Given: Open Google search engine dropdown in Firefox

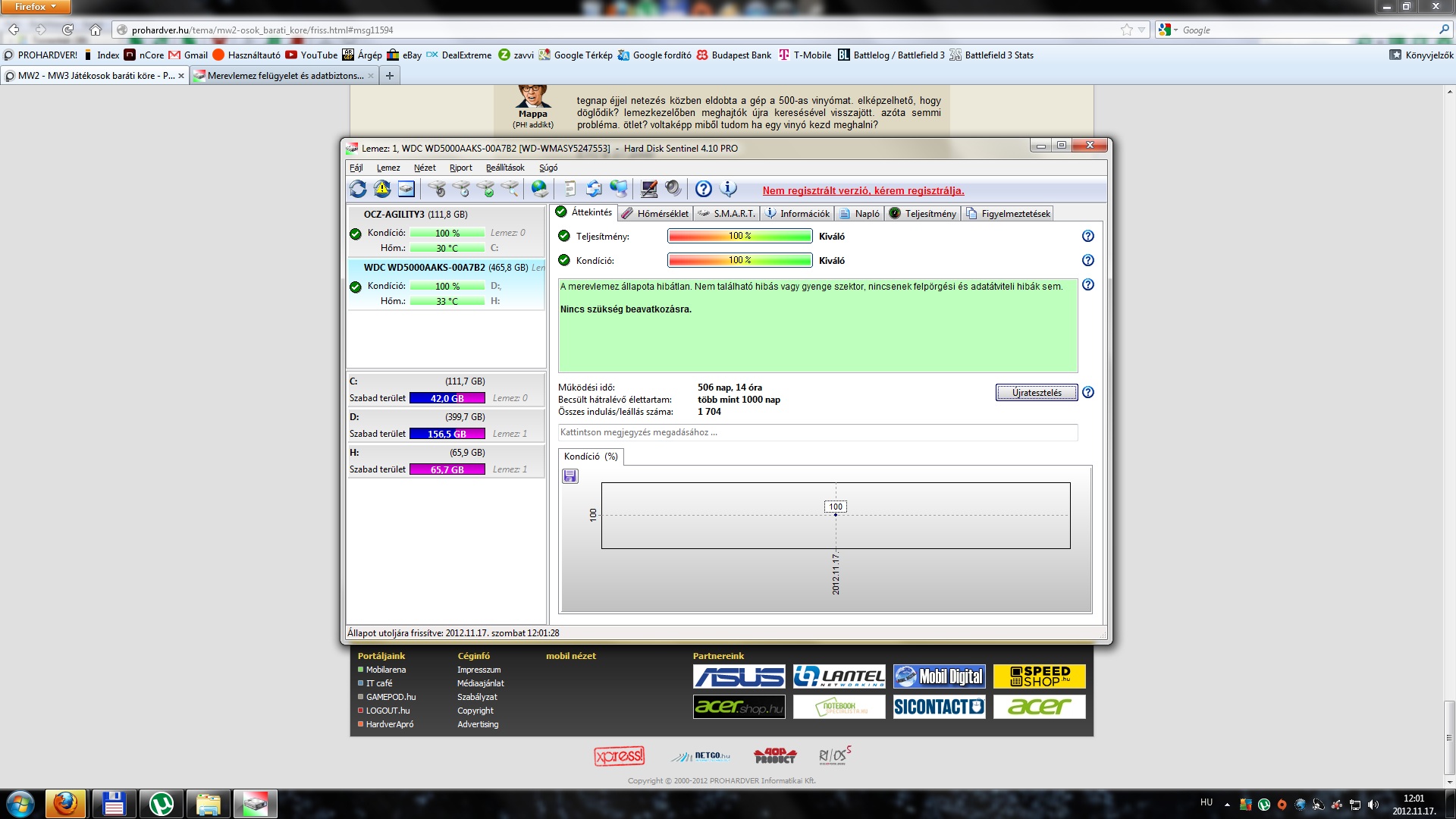Looking at the screenshot, I should 1169,30.
